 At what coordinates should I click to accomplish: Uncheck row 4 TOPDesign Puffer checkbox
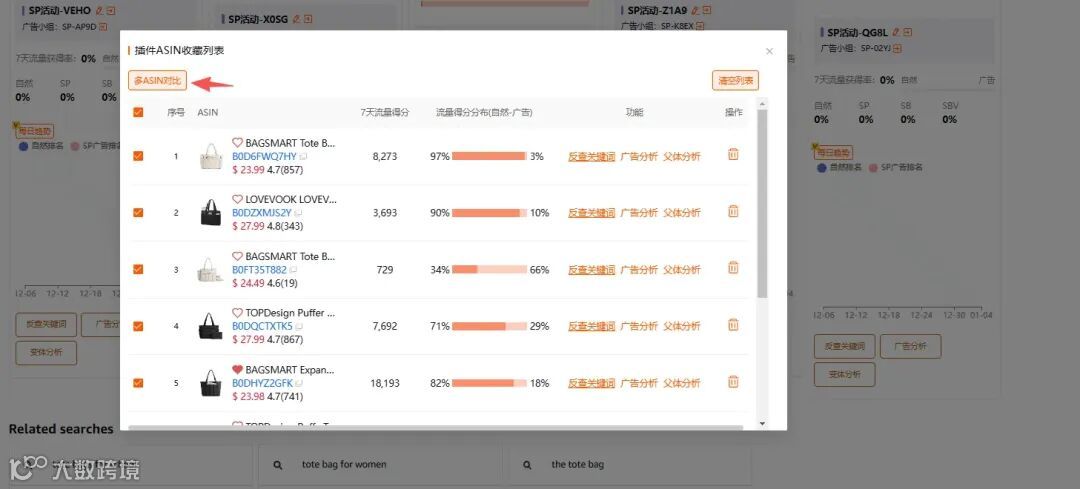138,326
